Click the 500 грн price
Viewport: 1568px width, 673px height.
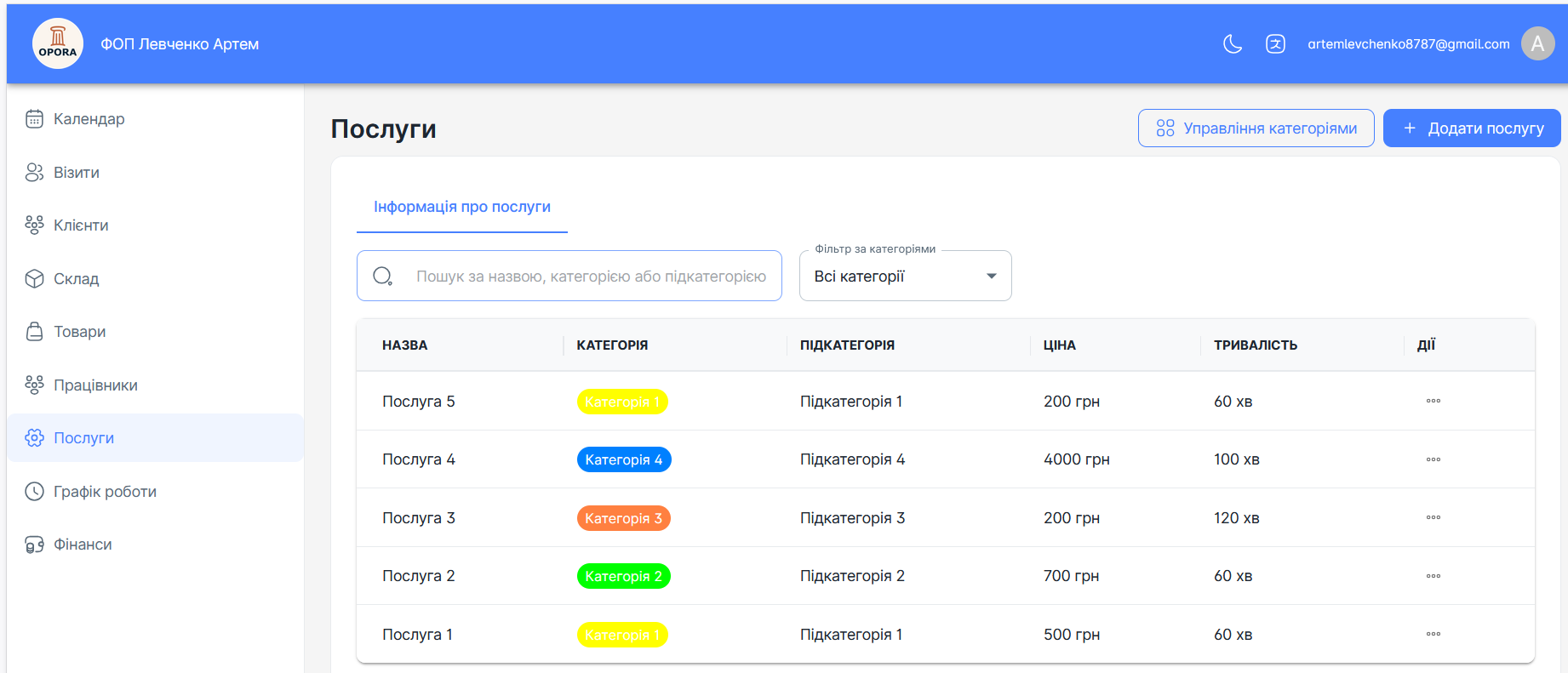(x=1072, y=635)
